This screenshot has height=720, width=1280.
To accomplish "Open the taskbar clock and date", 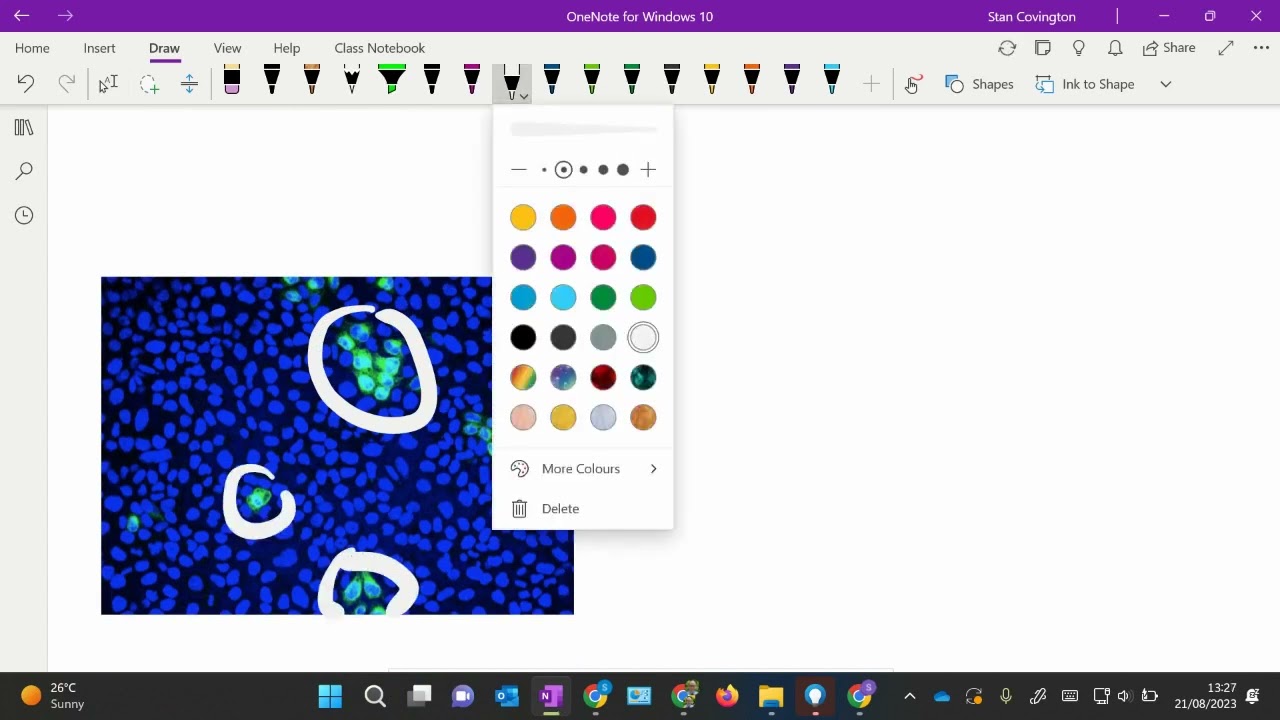I will point(1206,696).
